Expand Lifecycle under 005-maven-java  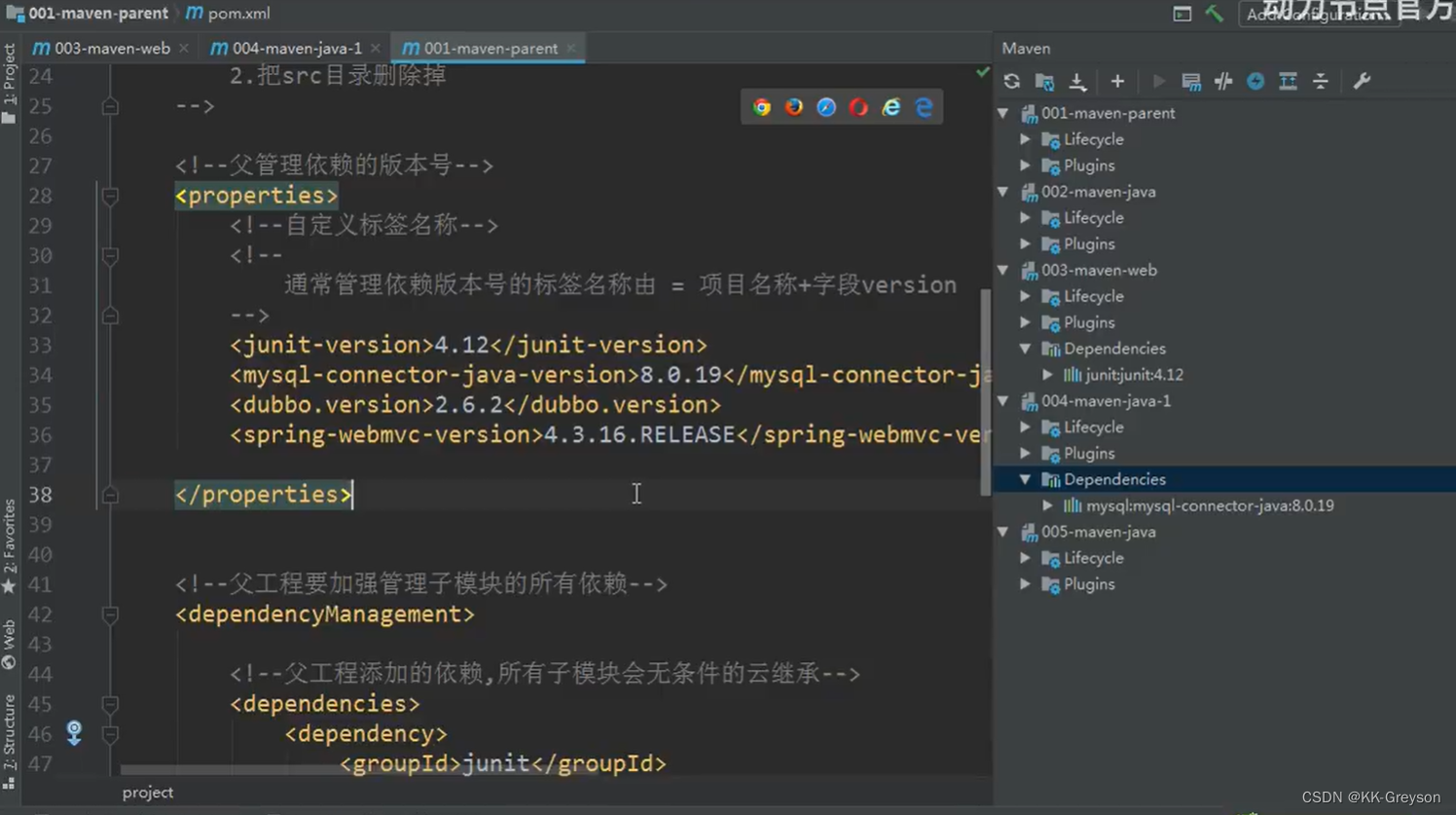click(x=1026, y=558)
